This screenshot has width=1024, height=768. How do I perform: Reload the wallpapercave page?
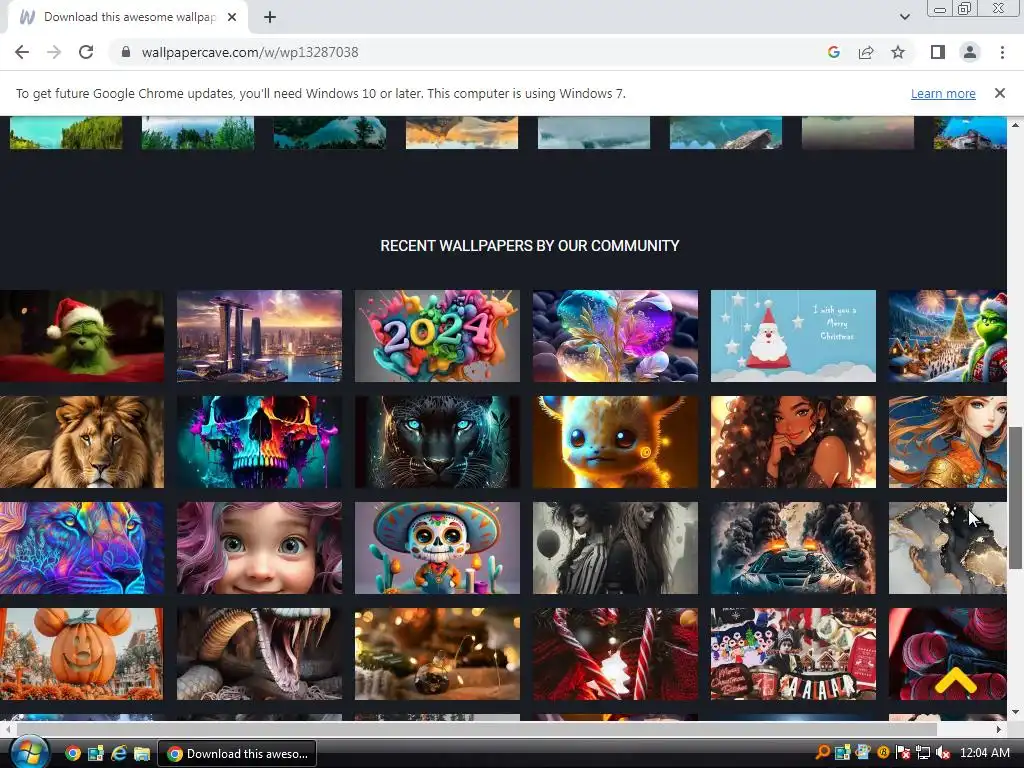coord(86,52)
